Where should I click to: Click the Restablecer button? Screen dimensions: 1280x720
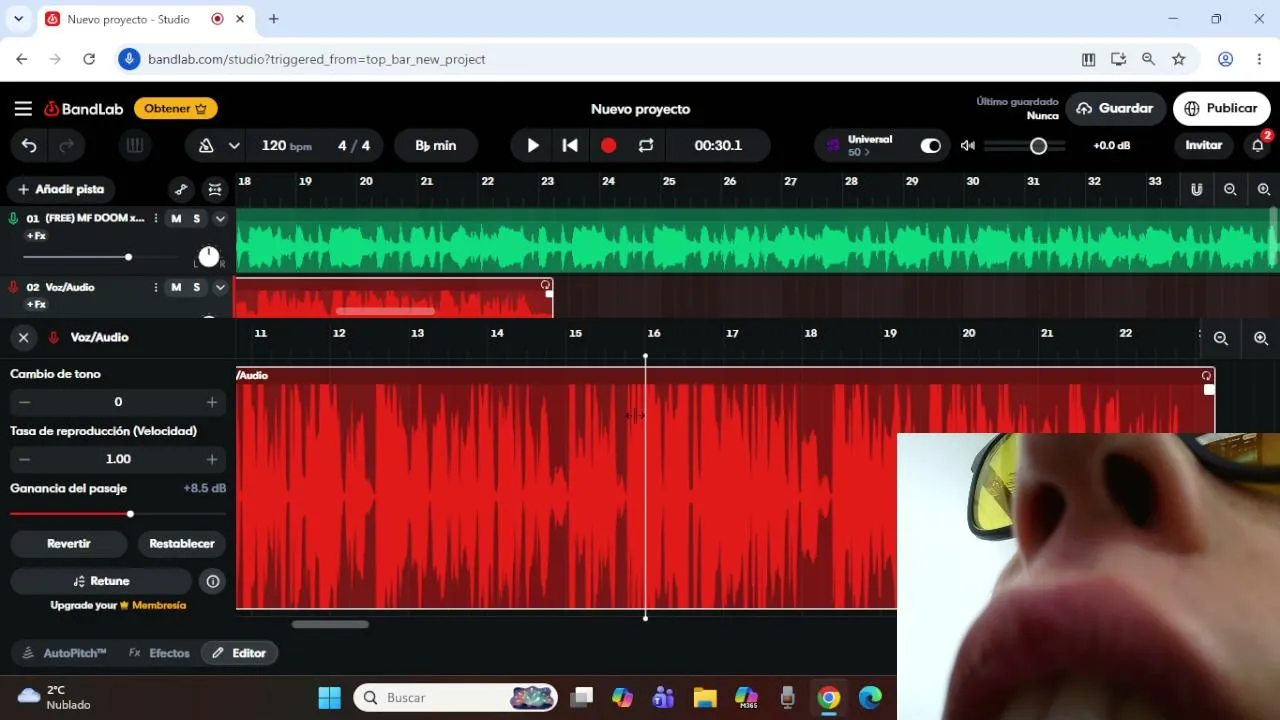pyautogui.click(x=182, y=544)
